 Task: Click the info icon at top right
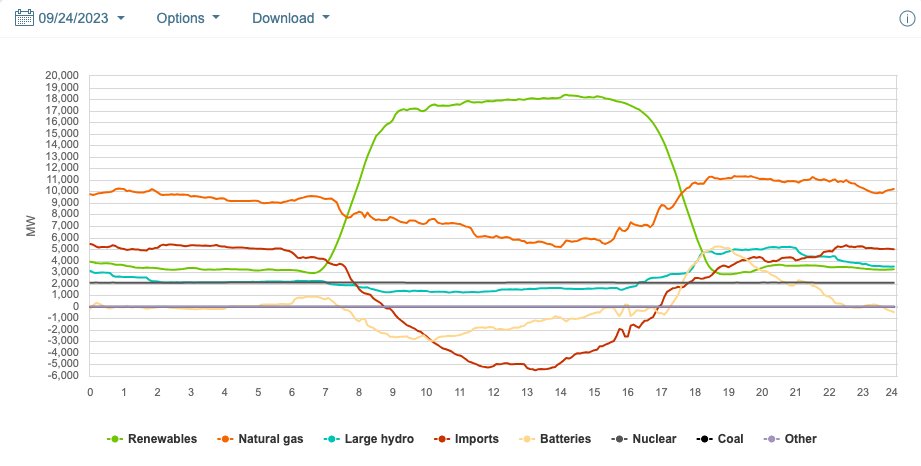tap(907, 18)
